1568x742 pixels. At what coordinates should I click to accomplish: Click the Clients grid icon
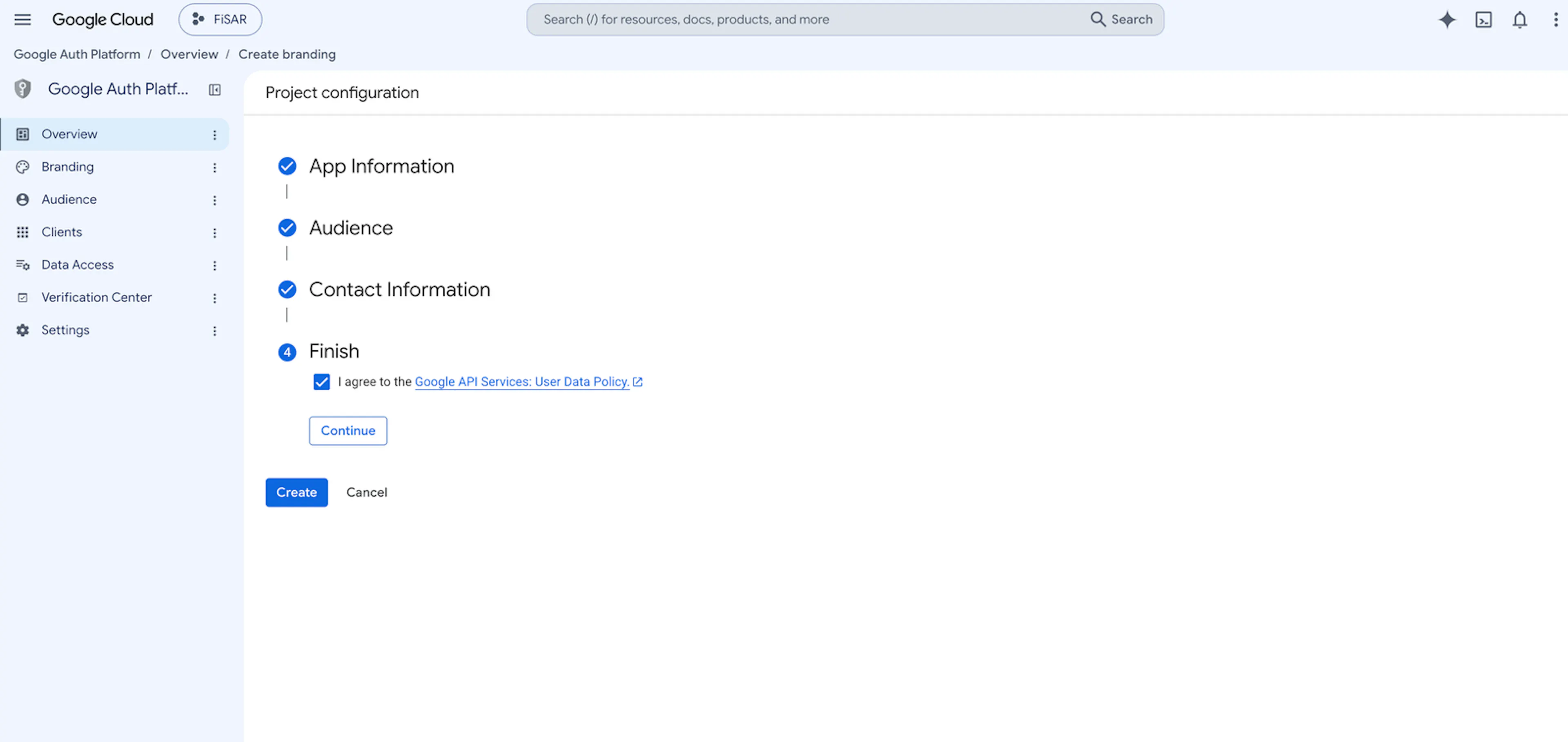tap(22, 232)
